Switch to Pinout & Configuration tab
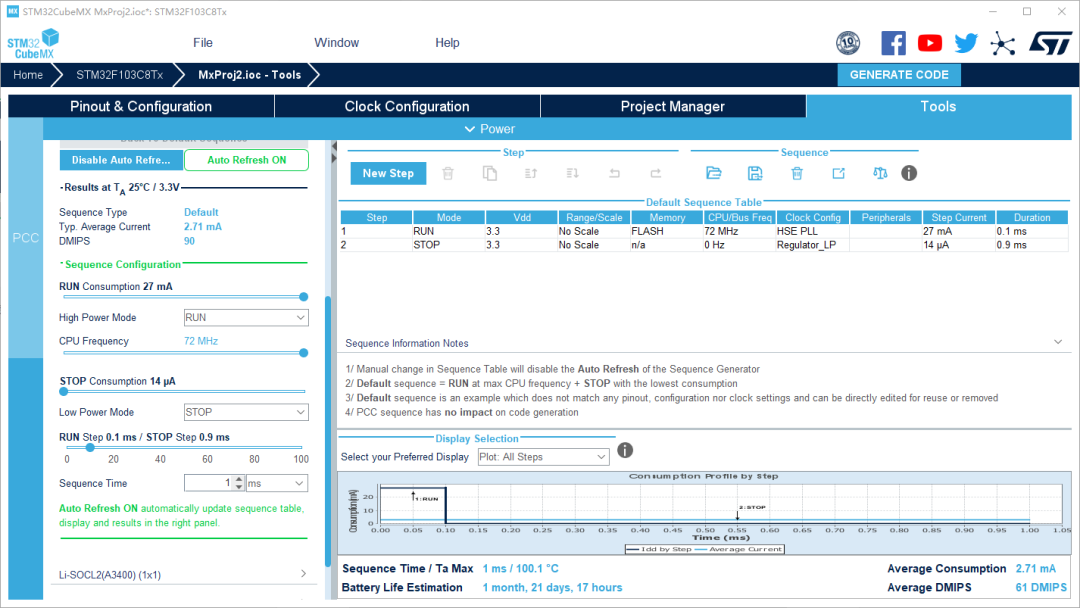 point(141,106)
